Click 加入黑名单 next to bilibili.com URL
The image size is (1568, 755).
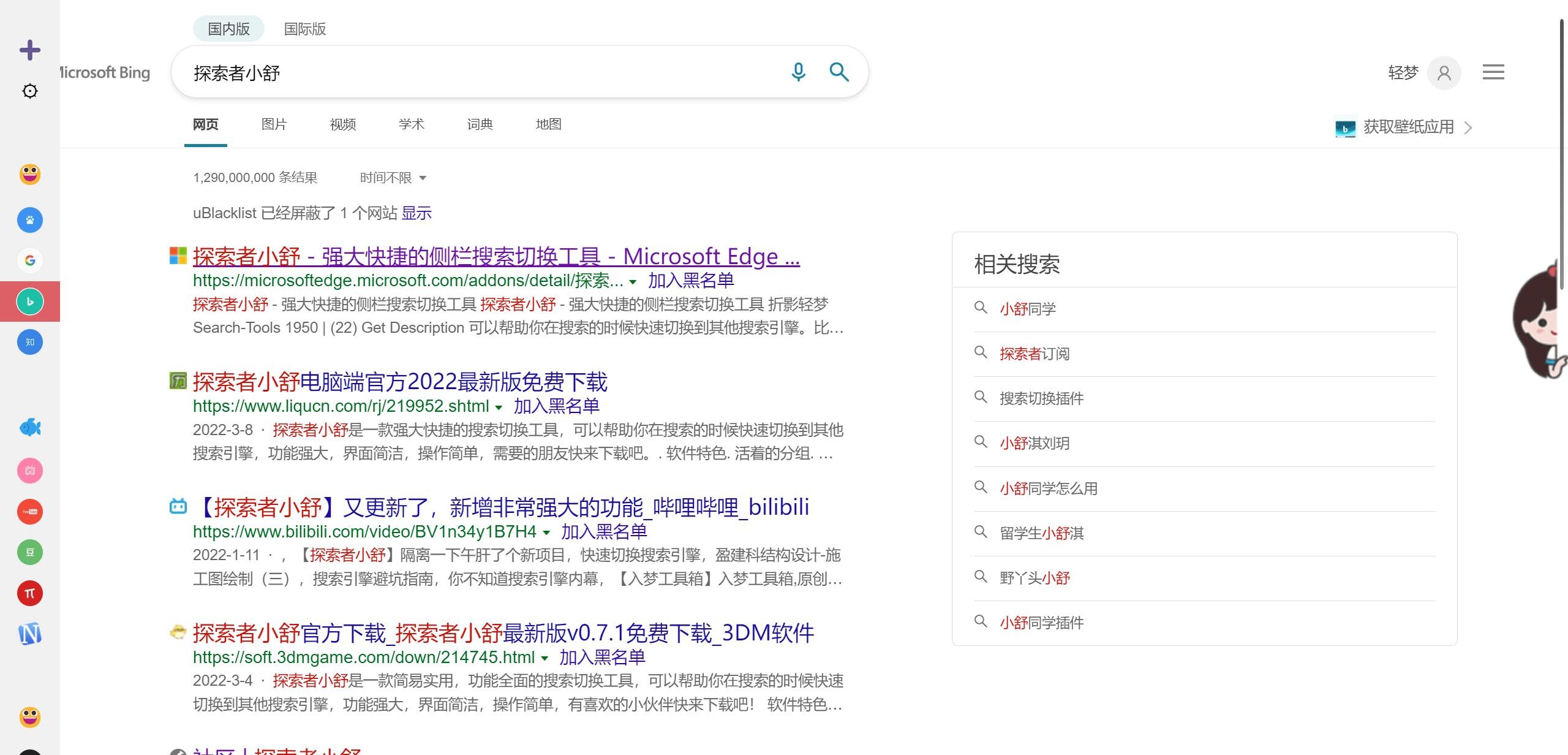pos(604,532)
